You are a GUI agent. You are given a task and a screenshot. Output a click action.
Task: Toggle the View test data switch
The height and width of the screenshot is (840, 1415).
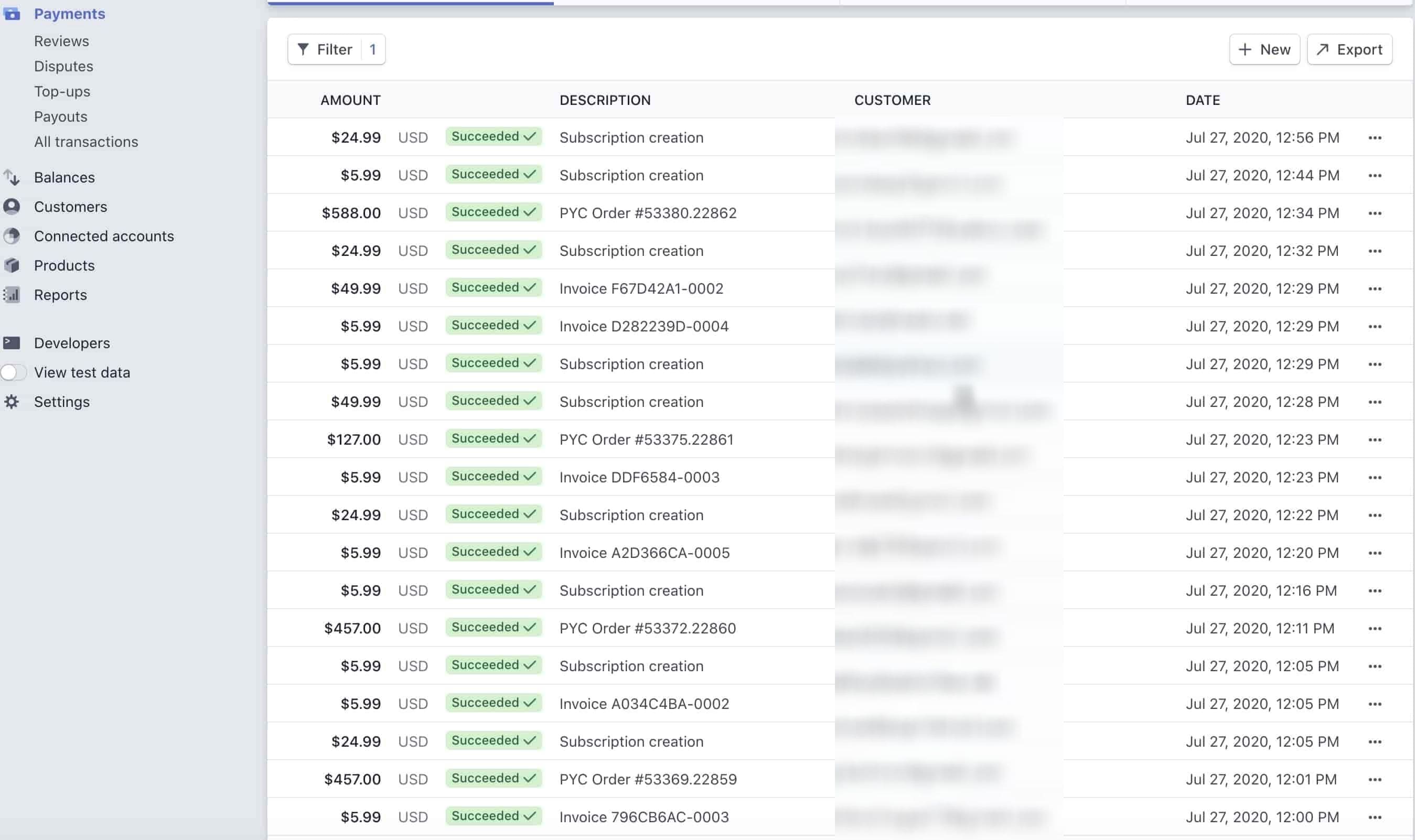14,372
